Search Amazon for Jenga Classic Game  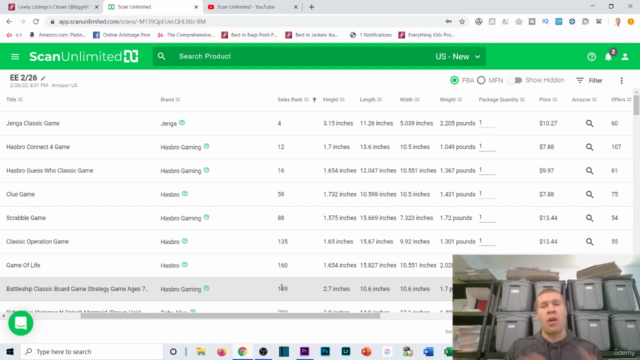click(x=589, y=123)
